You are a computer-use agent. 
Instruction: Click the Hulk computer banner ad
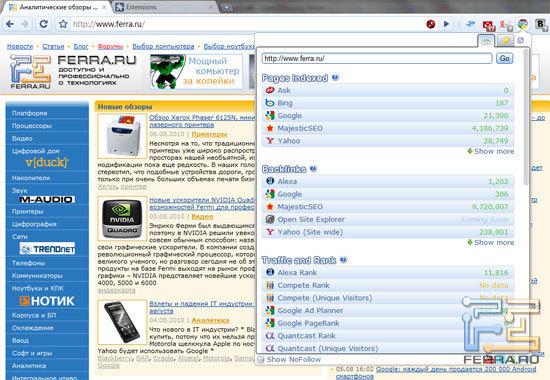196,72
